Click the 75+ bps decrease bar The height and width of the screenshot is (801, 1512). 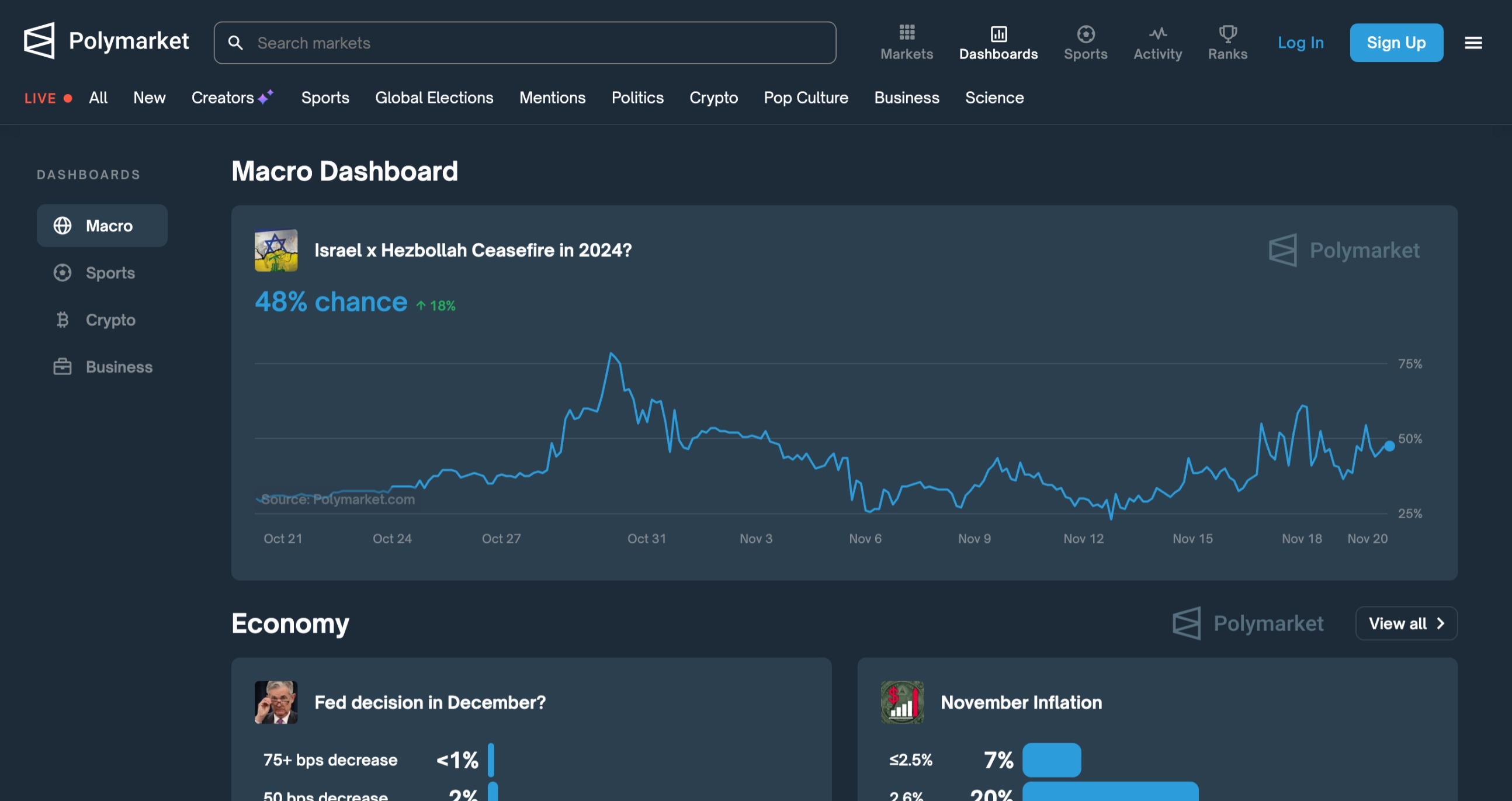pyautogui.click(x=491, y=760)
